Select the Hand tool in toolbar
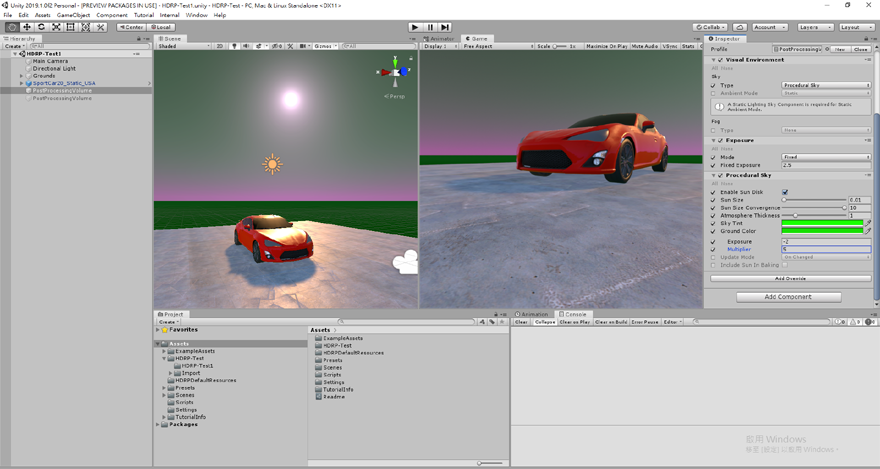880x469 pixels. pos(11,27)
